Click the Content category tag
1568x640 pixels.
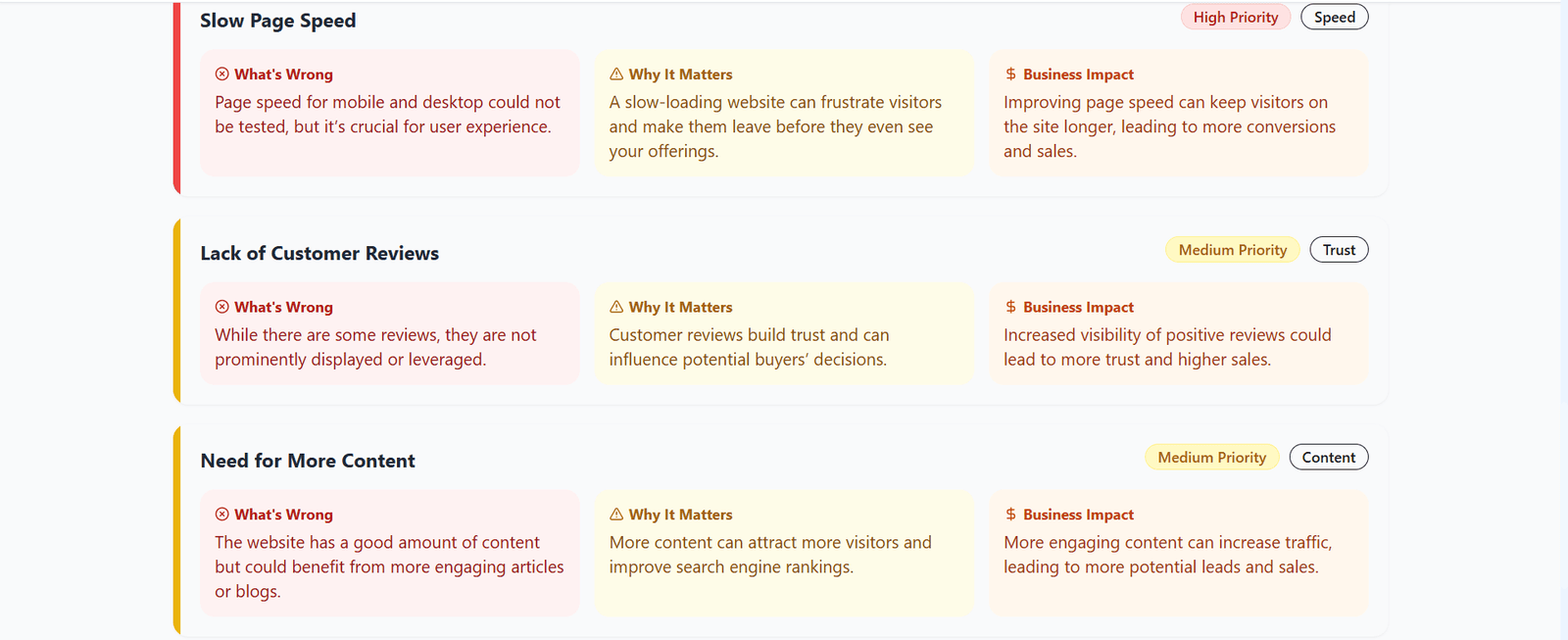coord(1329,457)
